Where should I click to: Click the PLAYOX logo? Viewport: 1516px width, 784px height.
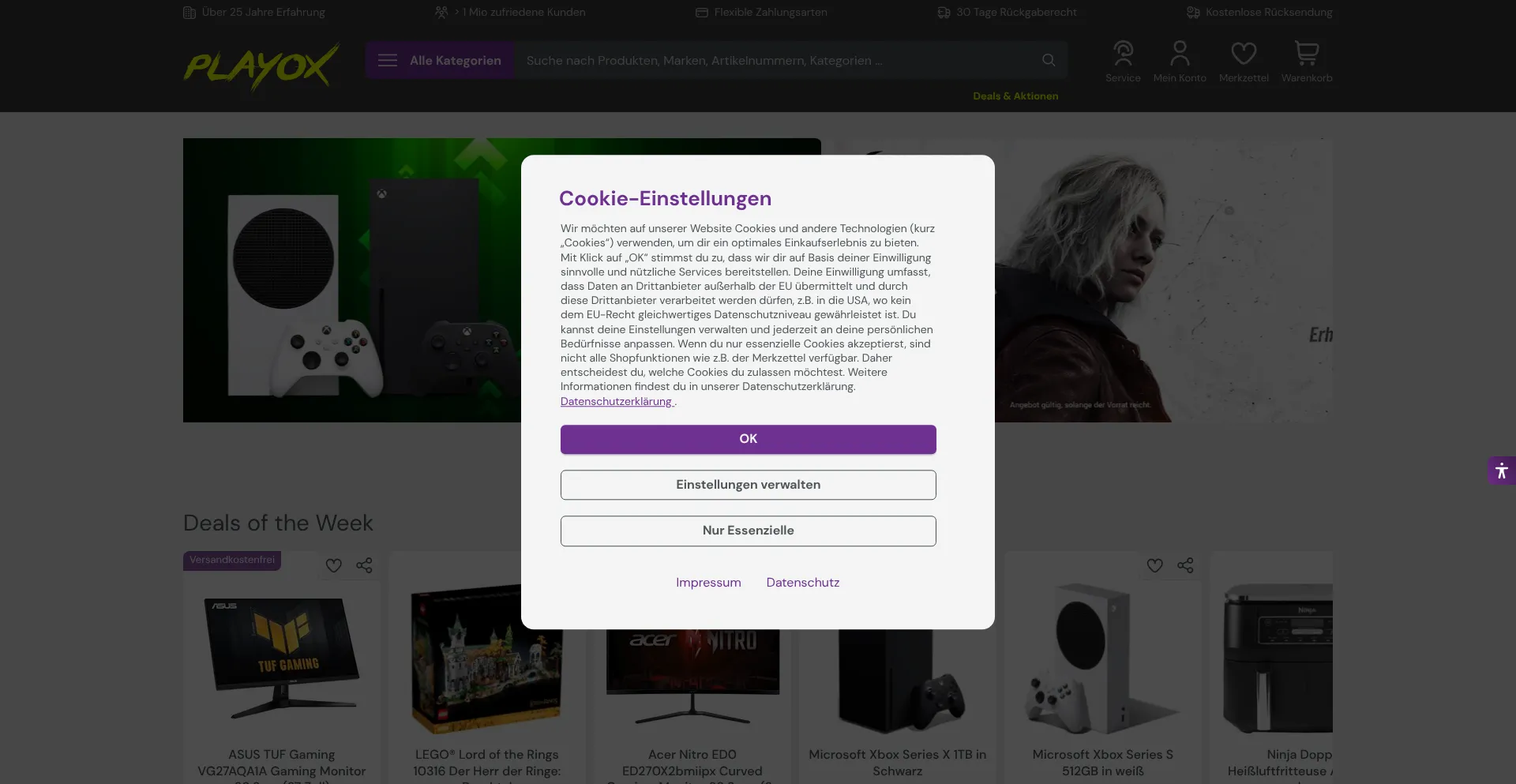pos(261,66)
